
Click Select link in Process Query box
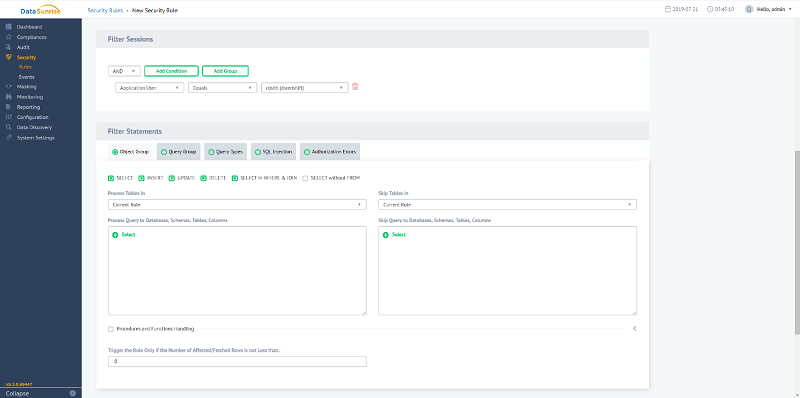coord(129,235)
